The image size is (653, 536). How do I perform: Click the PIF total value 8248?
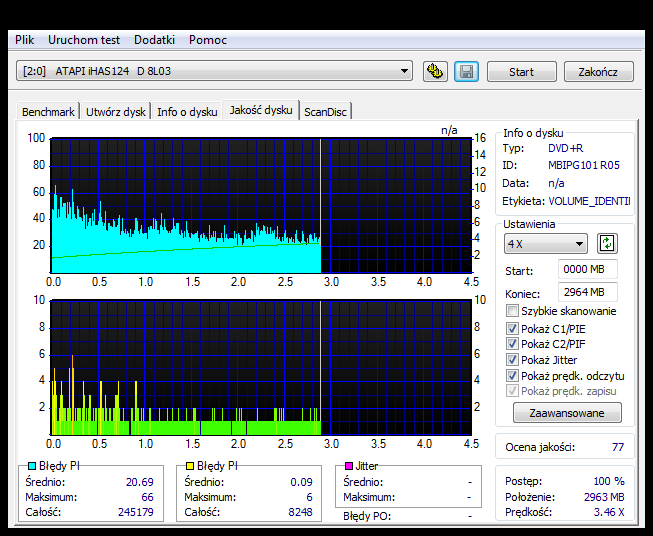[x=300, y=512]
